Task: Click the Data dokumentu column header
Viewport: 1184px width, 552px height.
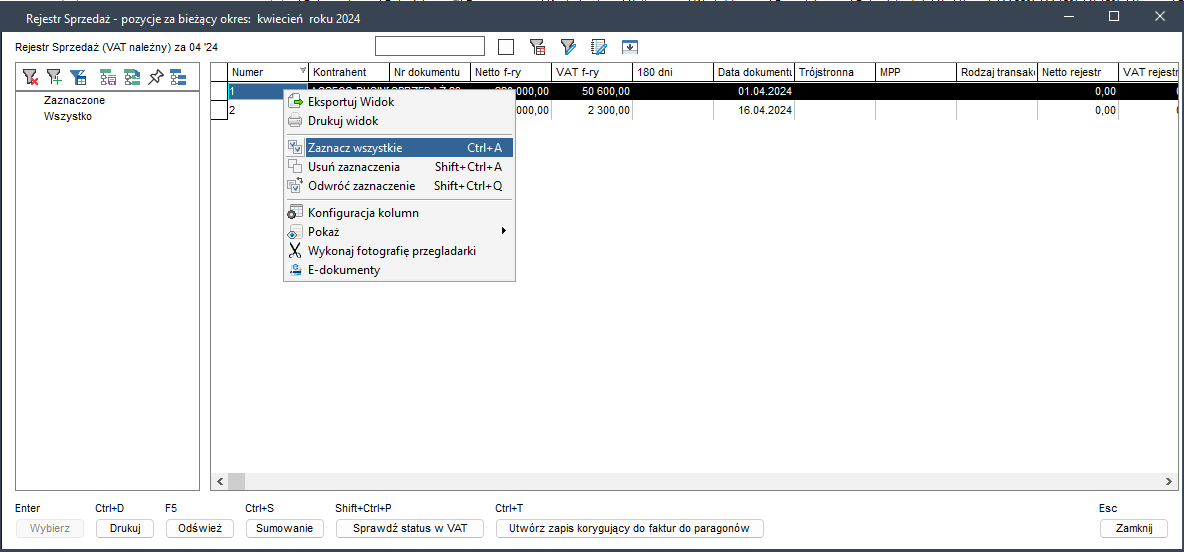Action: pos(754,72)
